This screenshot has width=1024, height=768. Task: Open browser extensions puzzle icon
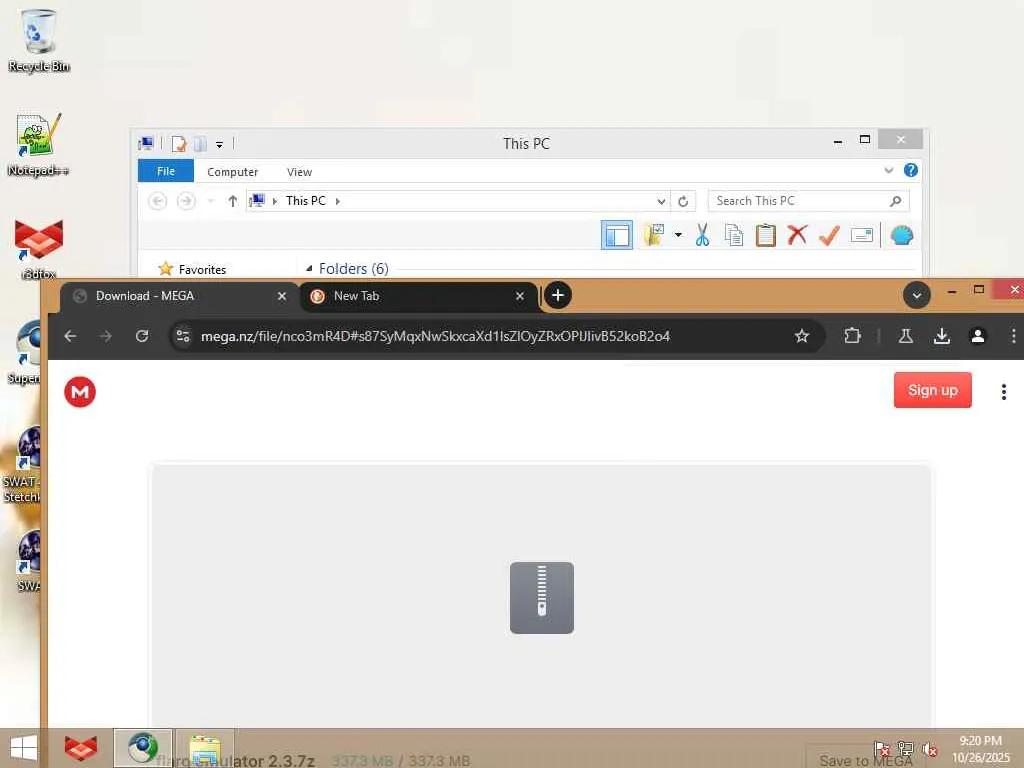(852, 336)
